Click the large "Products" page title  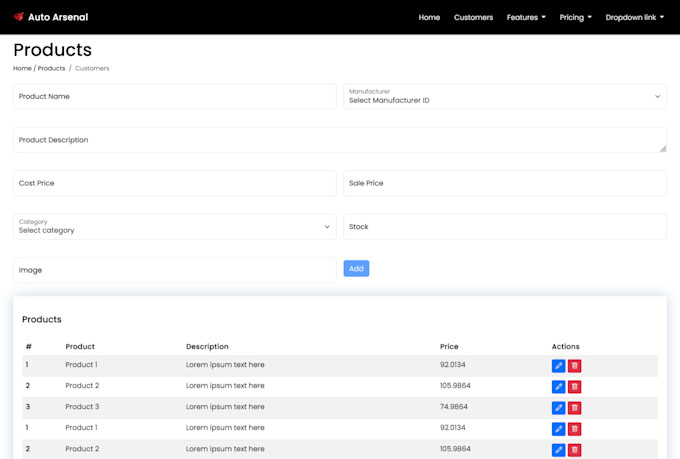tap(52, 50)
